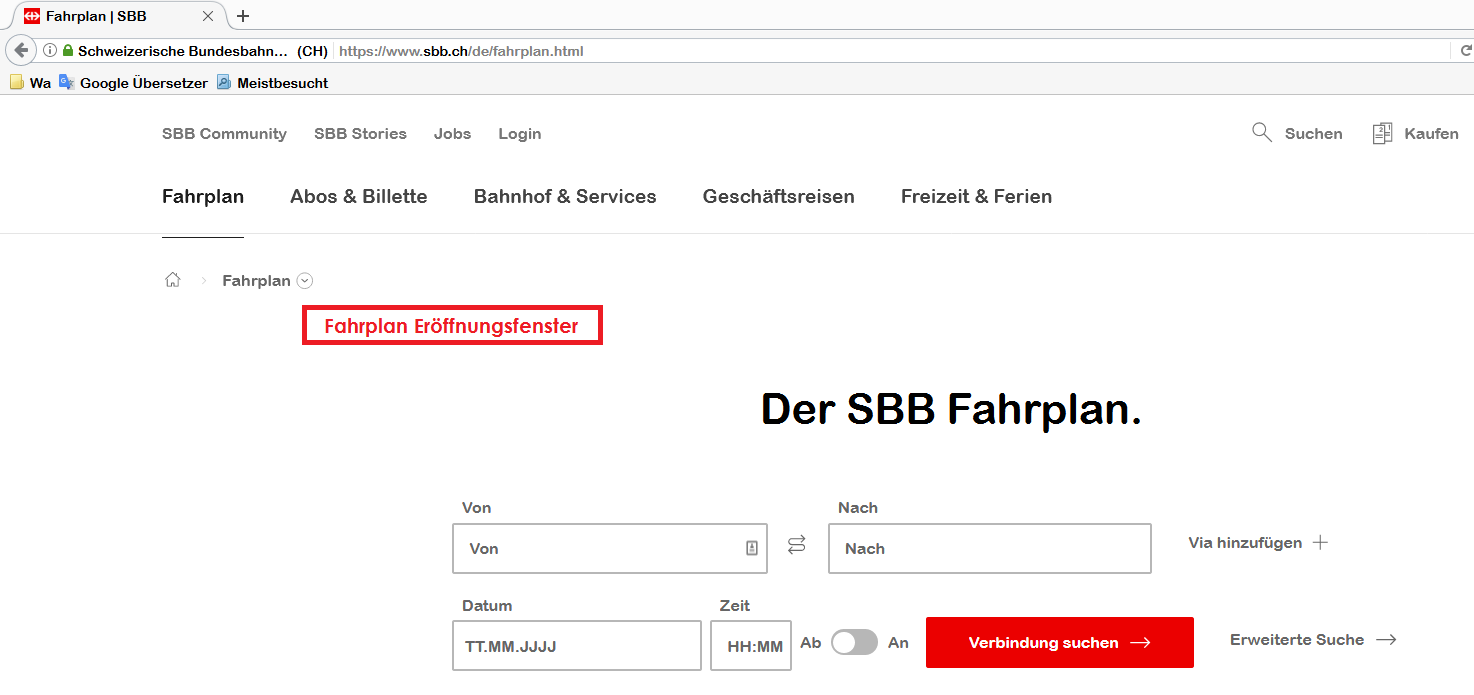The image size is (1474, 695).
Task: Click the Zeit HH:MM field
Action: tap(751, 645)
